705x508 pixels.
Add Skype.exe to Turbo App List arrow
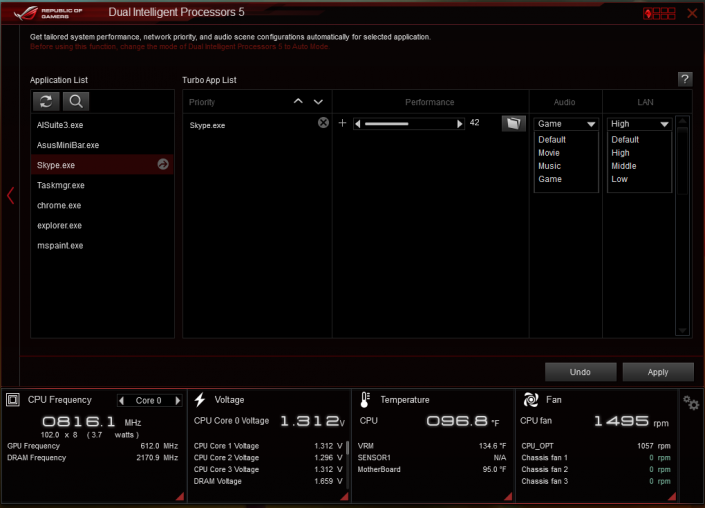[x=163, y=165]
